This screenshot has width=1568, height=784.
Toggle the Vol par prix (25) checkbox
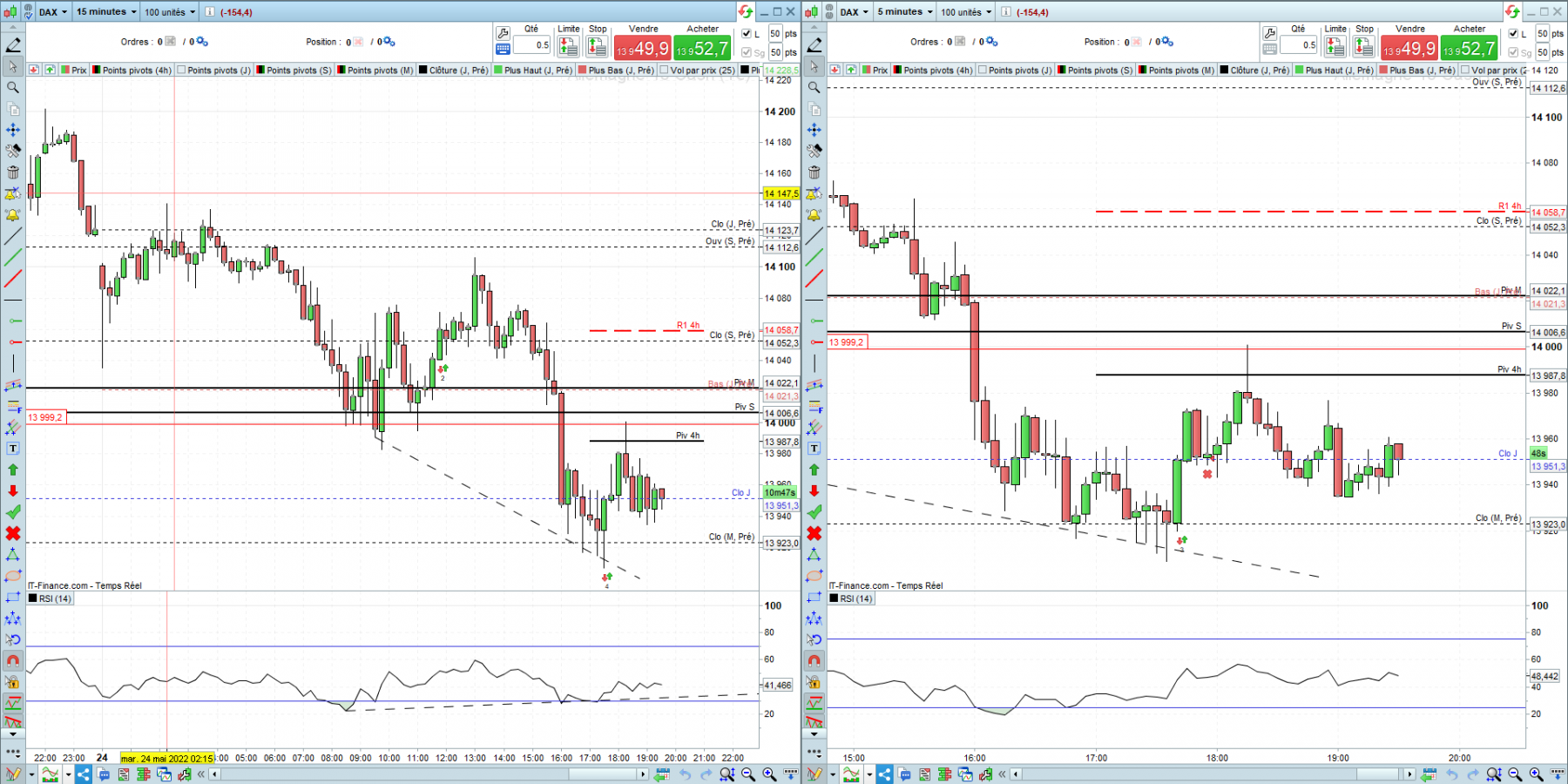(x=665, y=71)
